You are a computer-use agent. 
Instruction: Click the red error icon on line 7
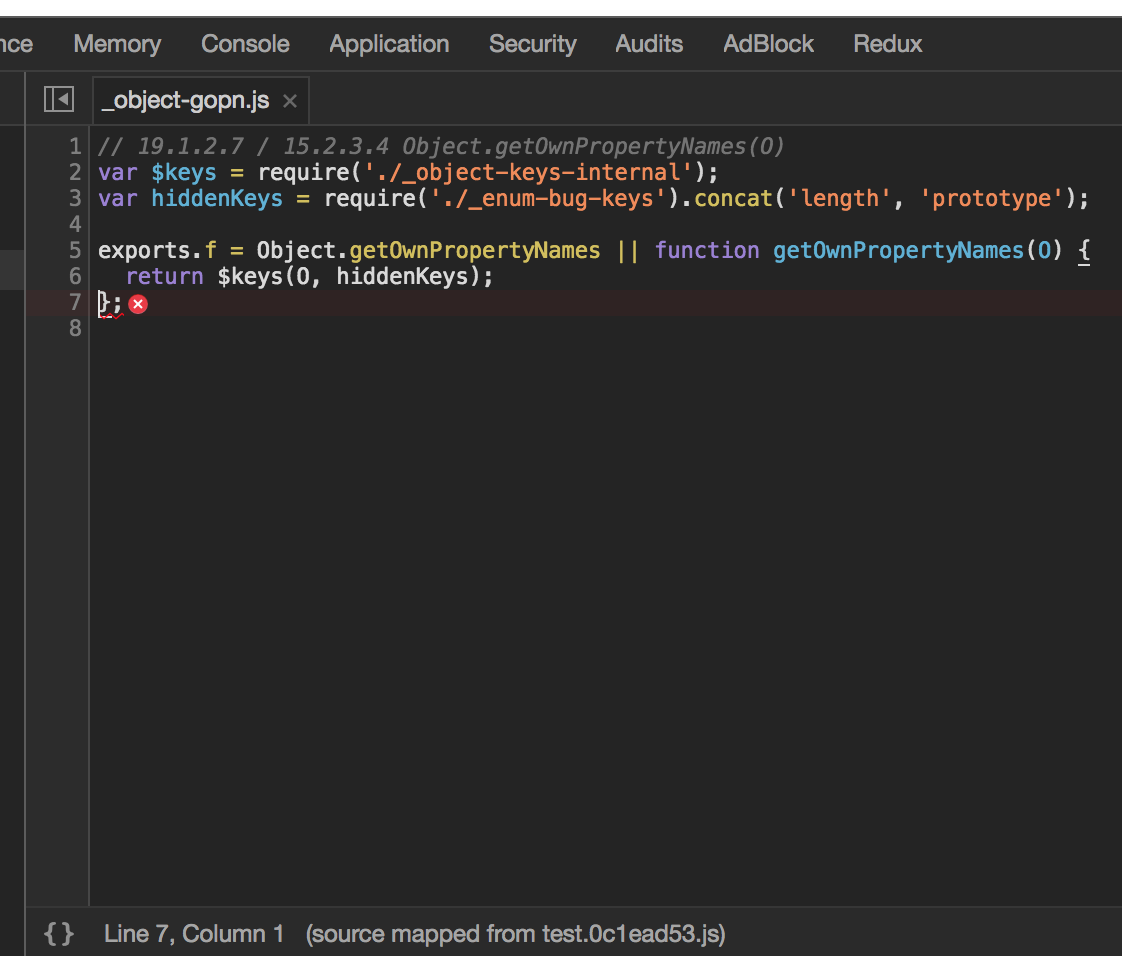point(138,303)
